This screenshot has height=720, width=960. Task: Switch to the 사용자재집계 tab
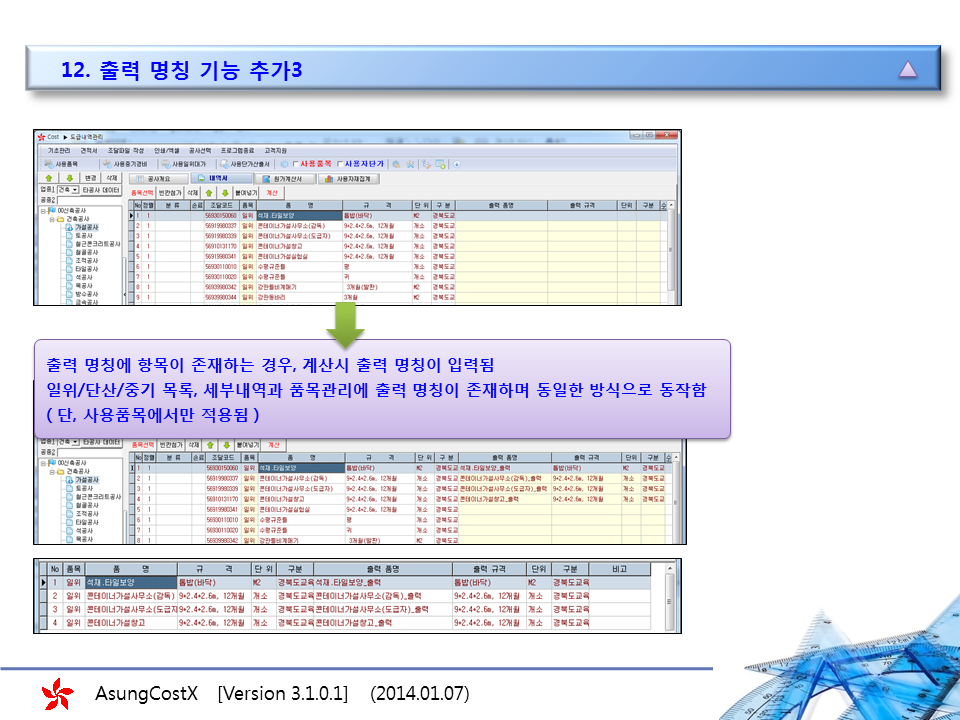[350, 179]
